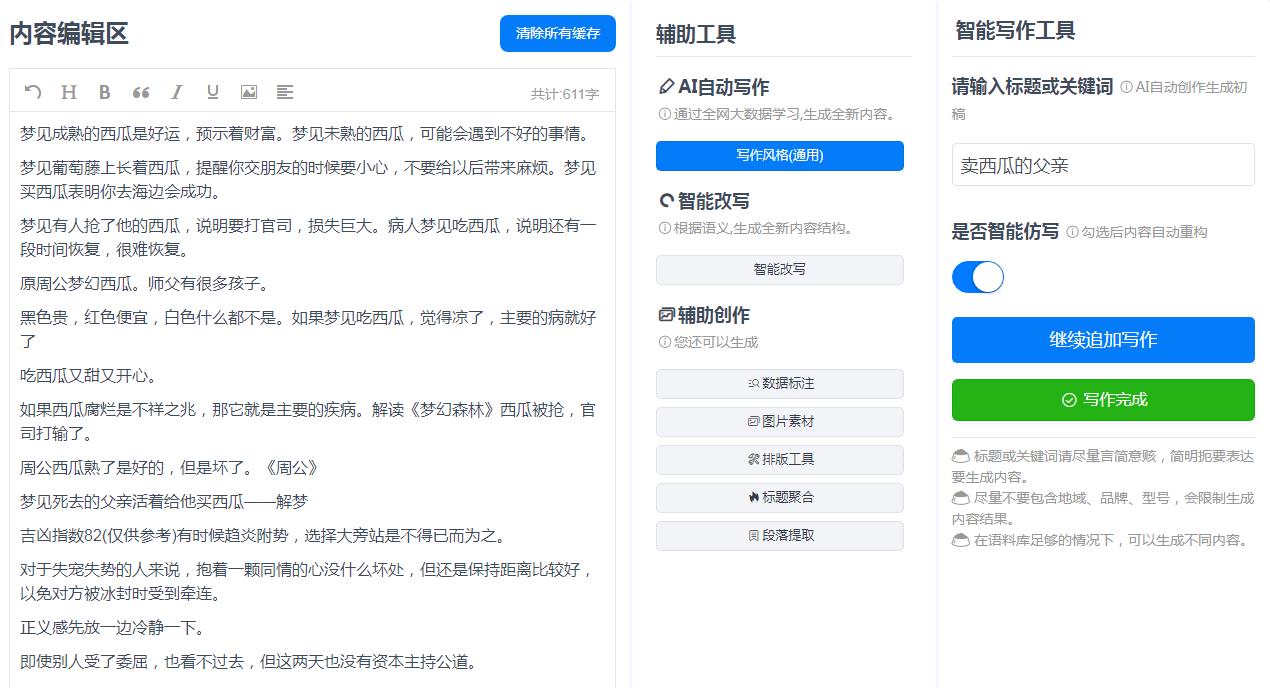
Task: Select the heading (H) formatting icon
Action: (x=67, y=92)
